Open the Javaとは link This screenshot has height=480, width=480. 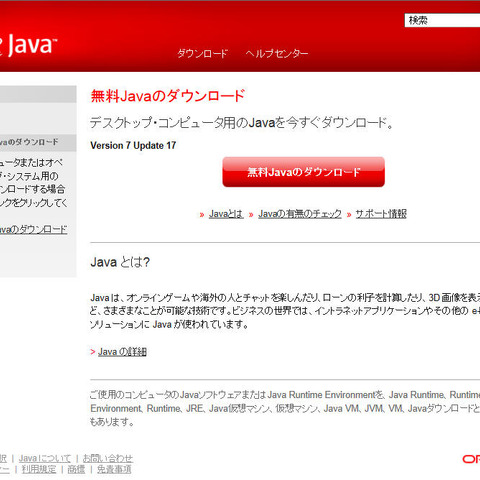coord(226,214)
